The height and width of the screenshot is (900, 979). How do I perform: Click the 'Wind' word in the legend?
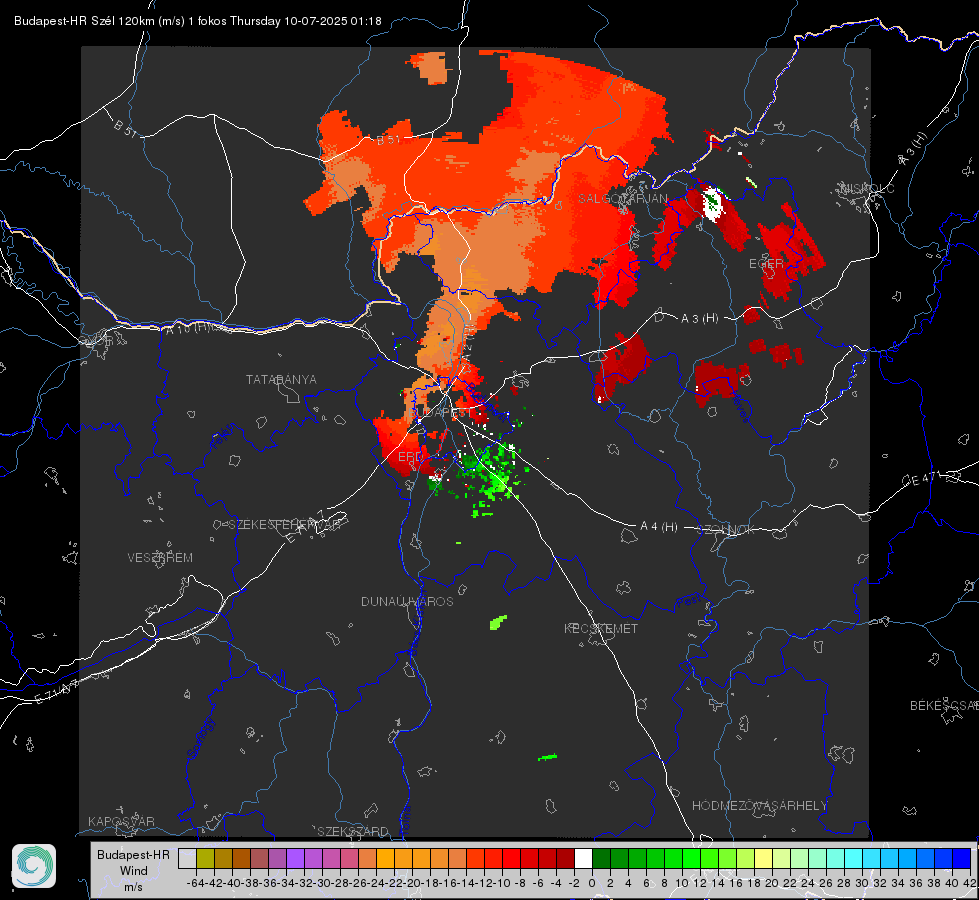134,871
